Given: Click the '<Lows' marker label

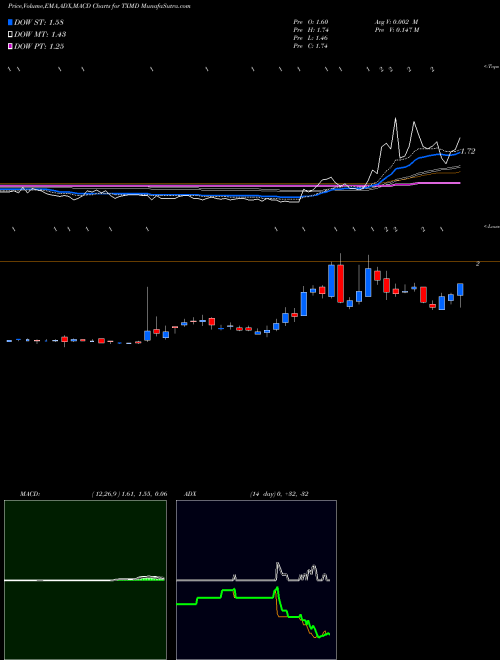Looking at the screenshot, I should pos(492,226).
